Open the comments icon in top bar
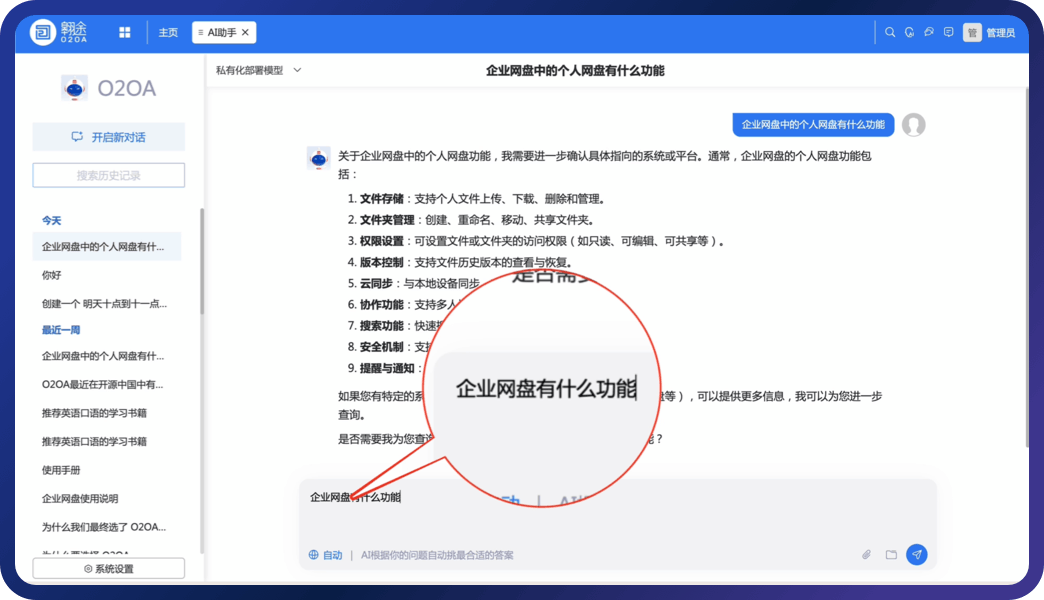 (x=949, y=31)
